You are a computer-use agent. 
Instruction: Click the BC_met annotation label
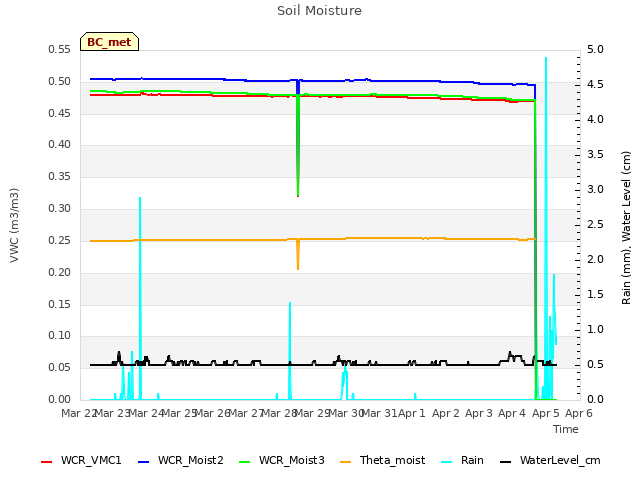(109, 42)
